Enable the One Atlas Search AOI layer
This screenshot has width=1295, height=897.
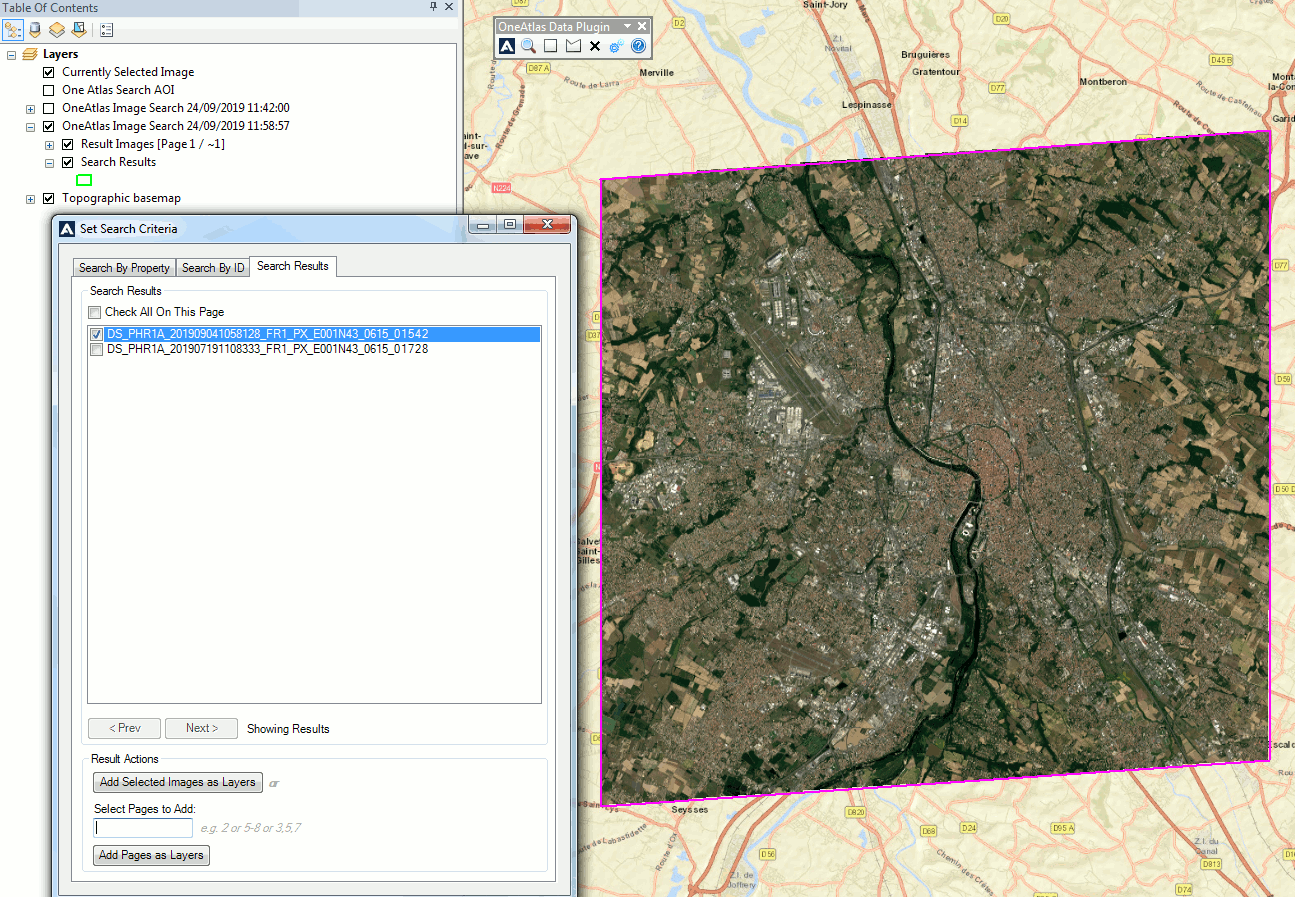click(x=48, y=89)
